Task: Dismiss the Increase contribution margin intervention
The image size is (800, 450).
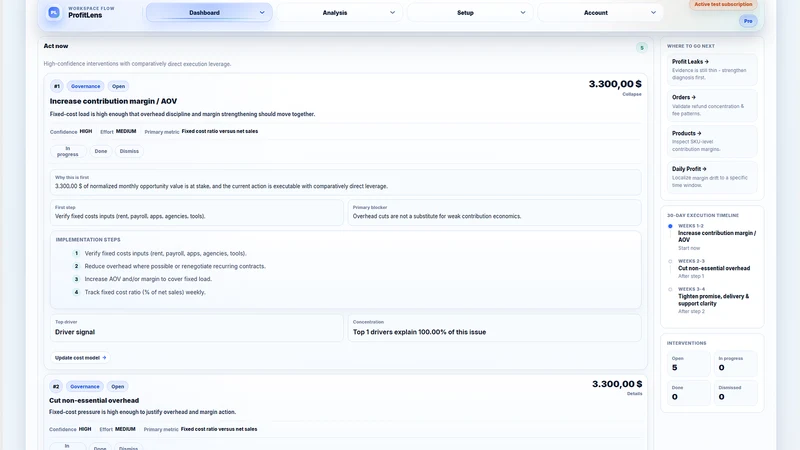Action: 129,152
